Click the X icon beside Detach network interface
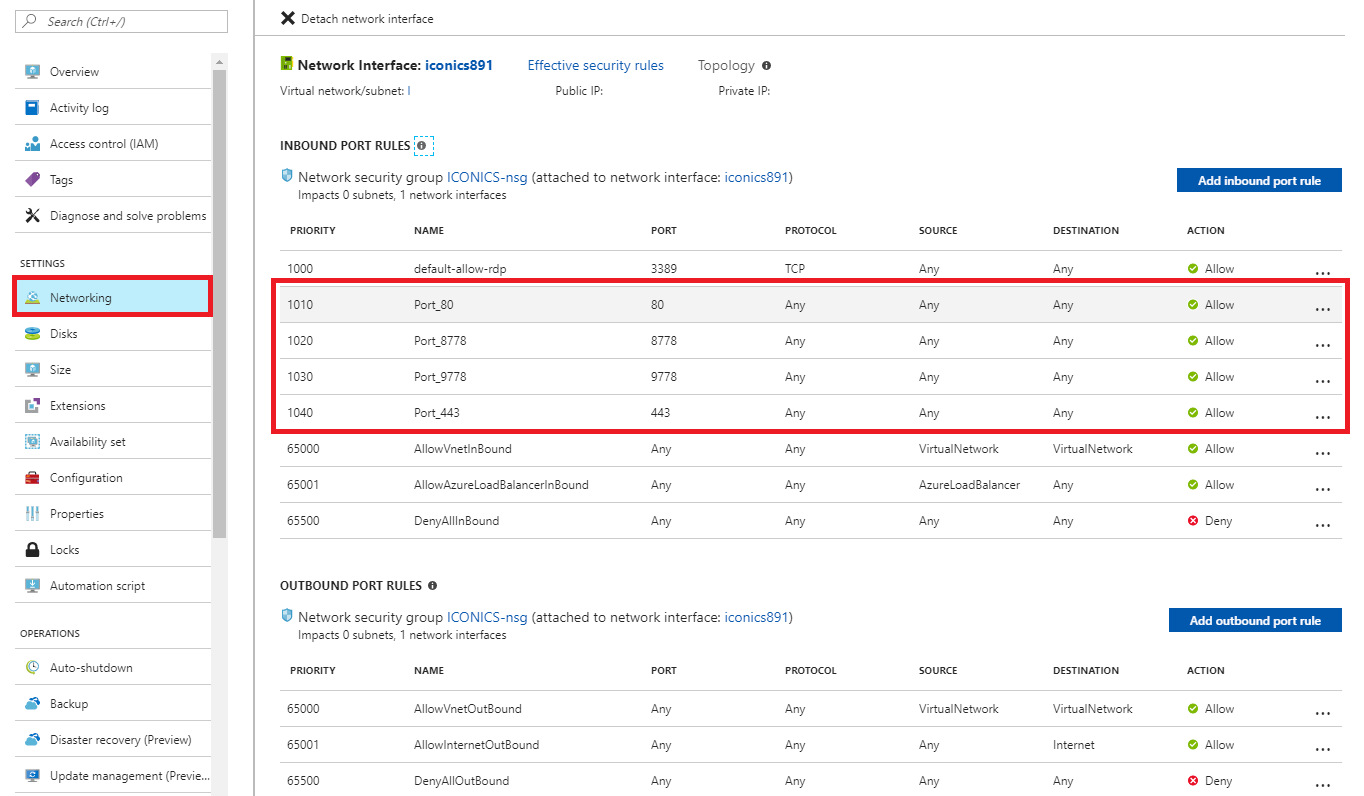1364x796 pixels. pos(288,19)
